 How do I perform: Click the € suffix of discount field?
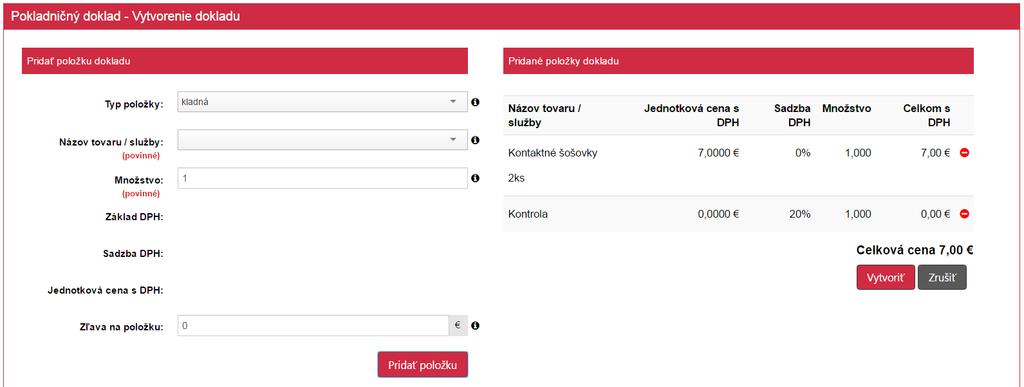click(458, 326)
